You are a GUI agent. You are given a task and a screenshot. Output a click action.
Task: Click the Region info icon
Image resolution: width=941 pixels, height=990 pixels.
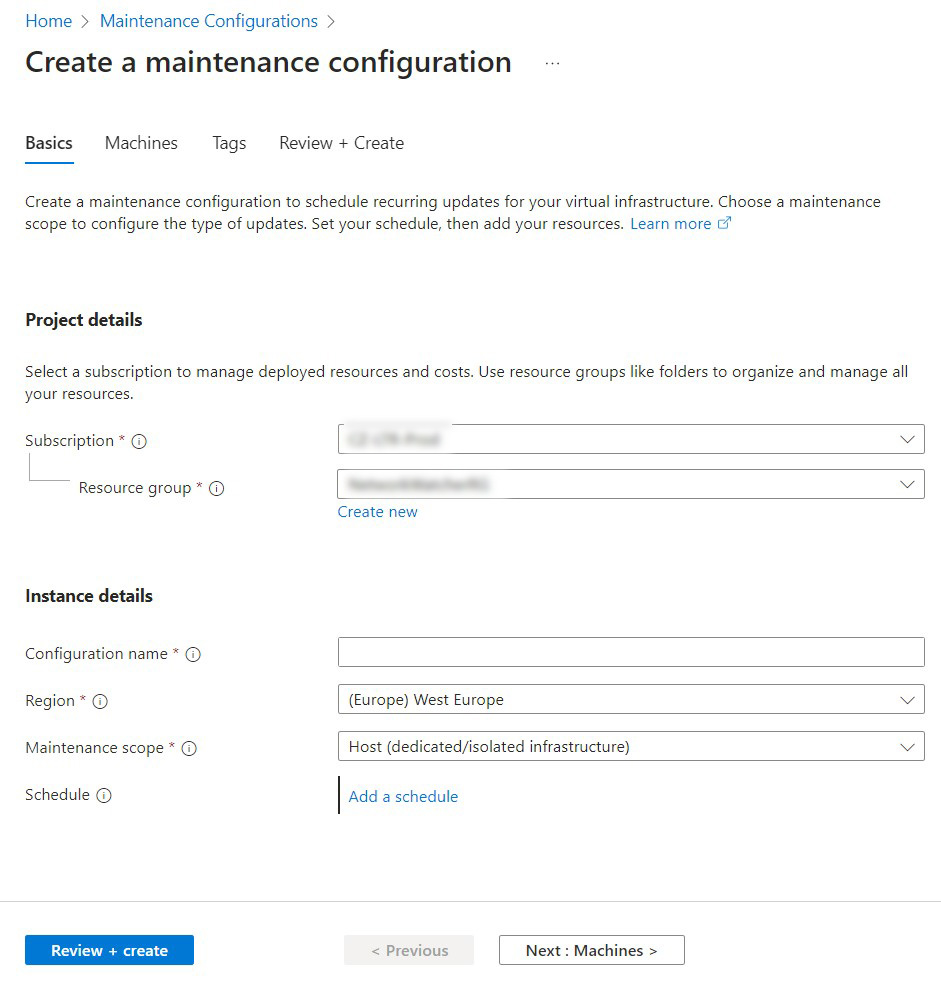pyautogui.click(x=100, y=701)
